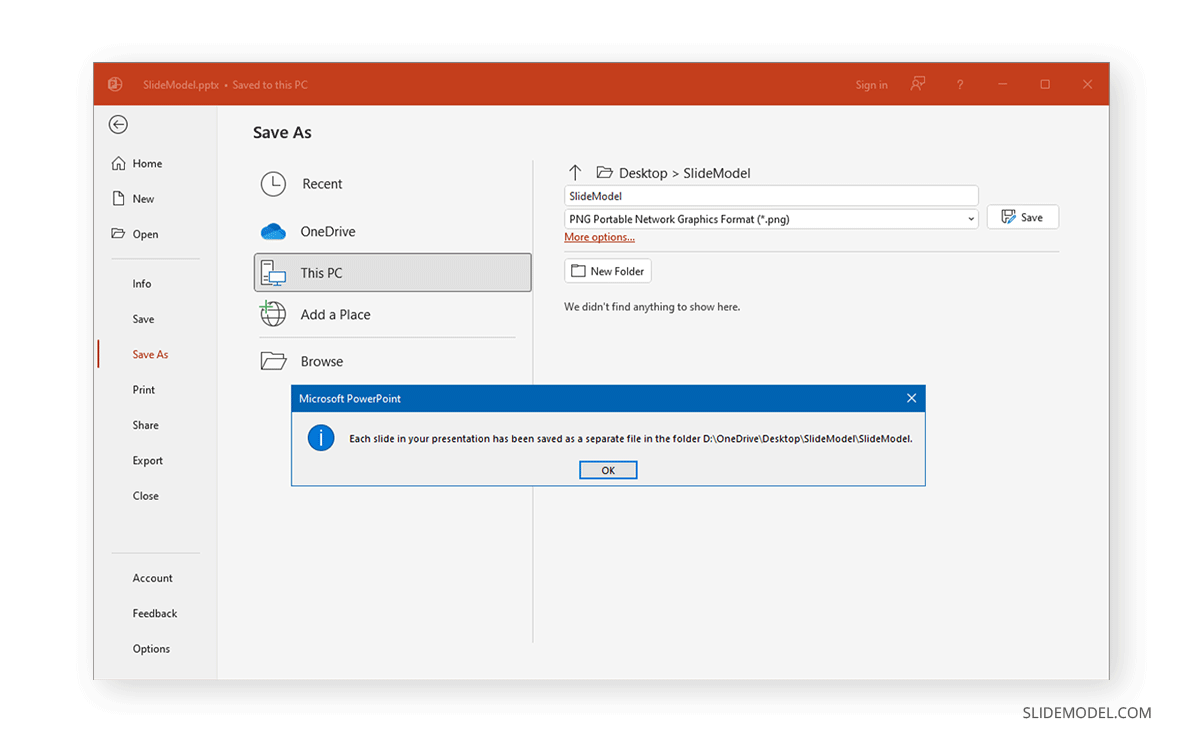Screen dimensions: 1200x743
Task: Select the Add a Place label
Action: tap(335, 314)
